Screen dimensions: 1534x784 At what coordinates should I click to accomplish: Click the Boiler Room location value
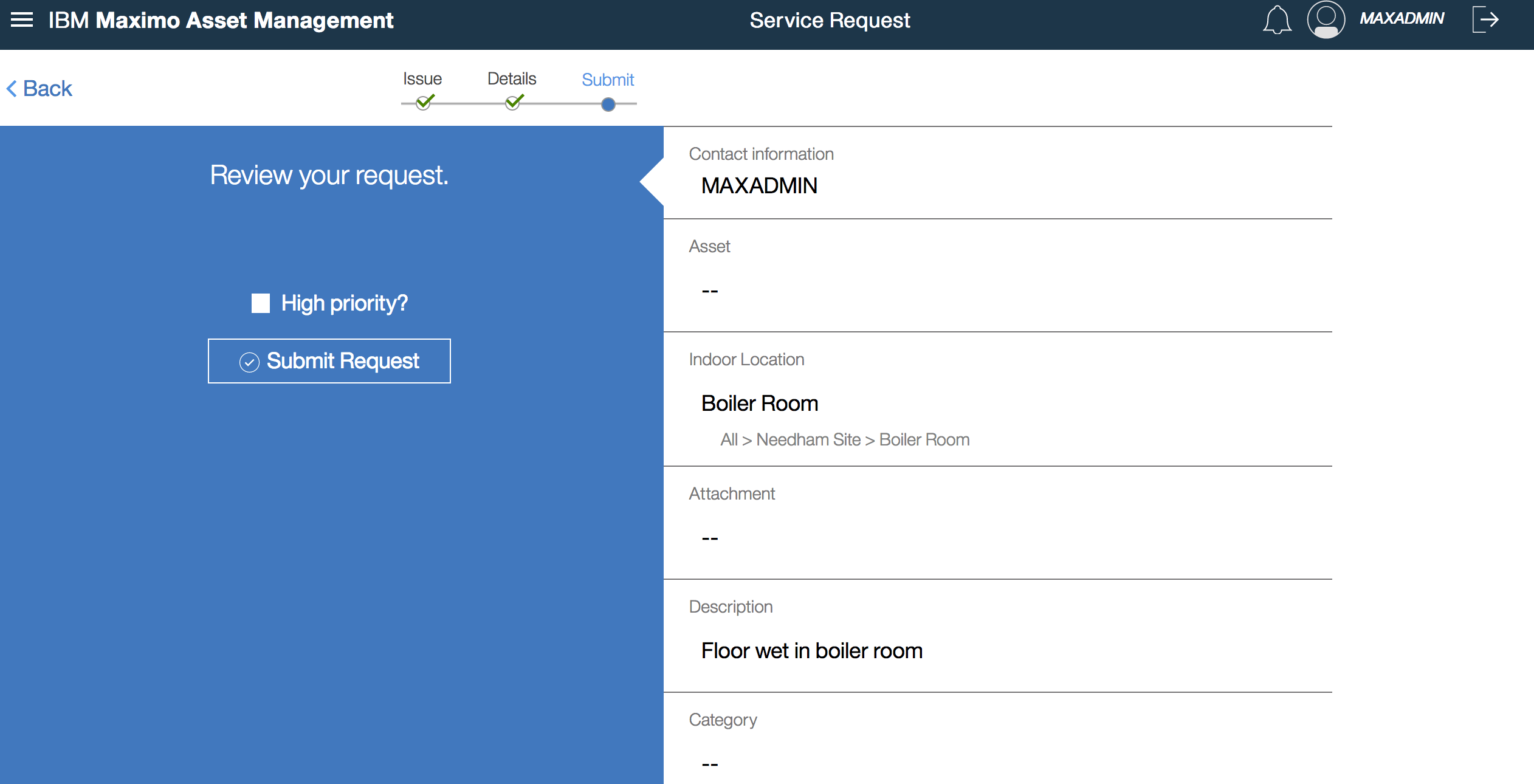(x=760, y=404)
